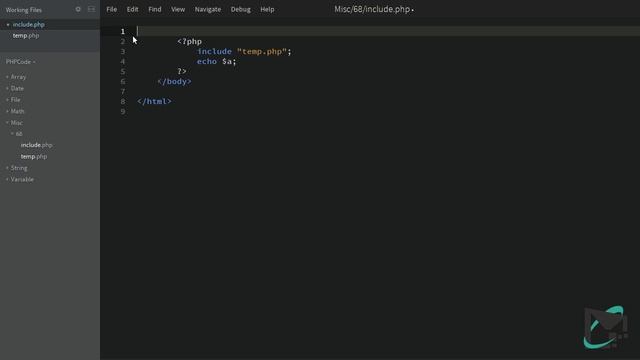Click the split view icon in sidebar header
The height and width of the screenshot is (360, 640).
click(x=91, y=9)
